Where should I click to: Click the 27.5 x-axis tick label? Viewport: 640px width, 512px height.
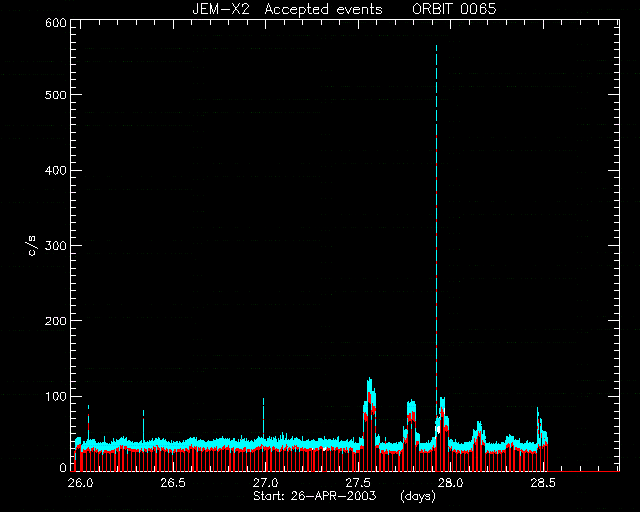358,483
